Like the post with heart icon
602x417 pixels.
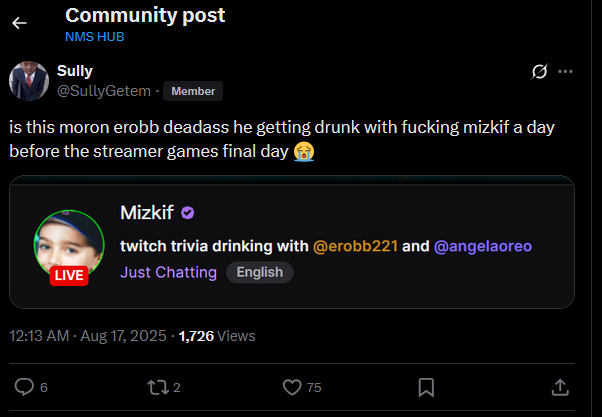point(292,387)
